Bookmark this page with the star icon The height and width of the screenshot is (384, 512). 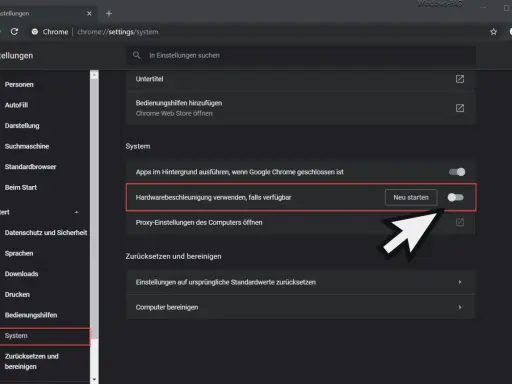493,32
